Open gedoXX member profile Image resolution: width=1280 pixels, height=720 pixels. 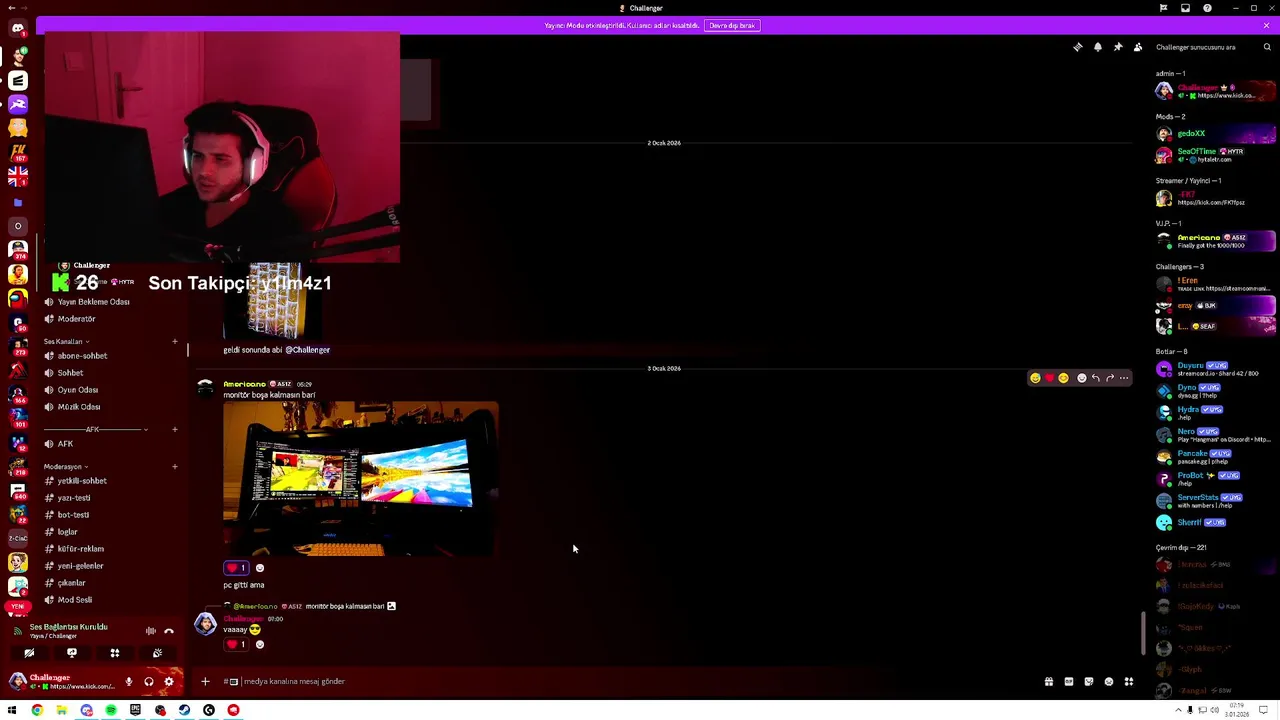click(x=1215, y=134)
